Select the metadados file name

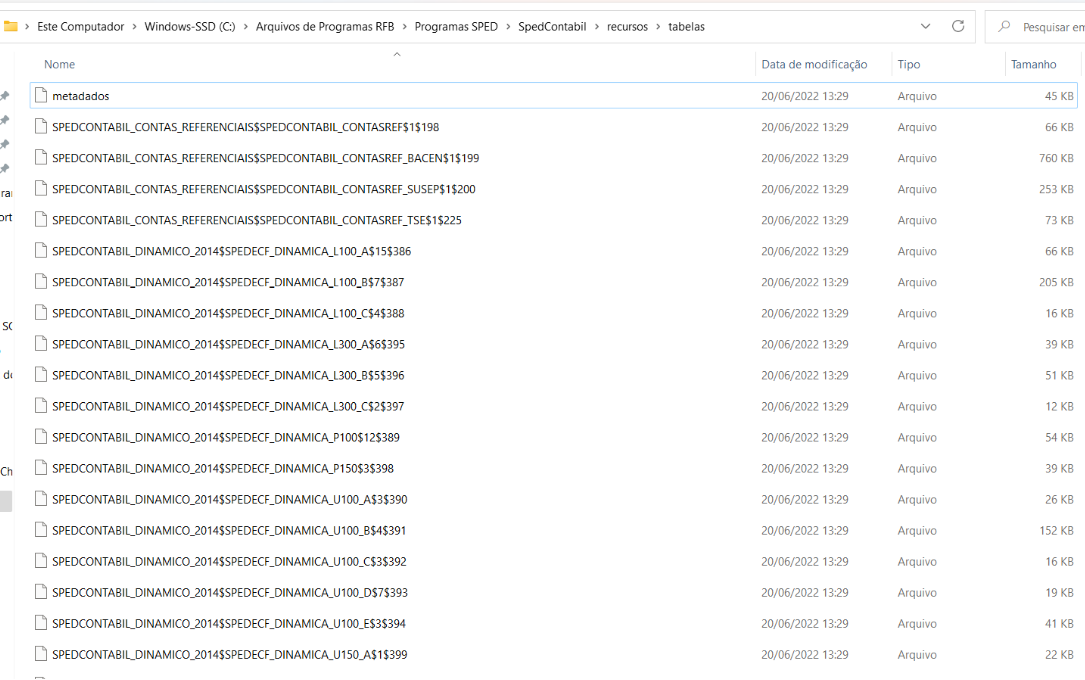(x=81, y=96)
